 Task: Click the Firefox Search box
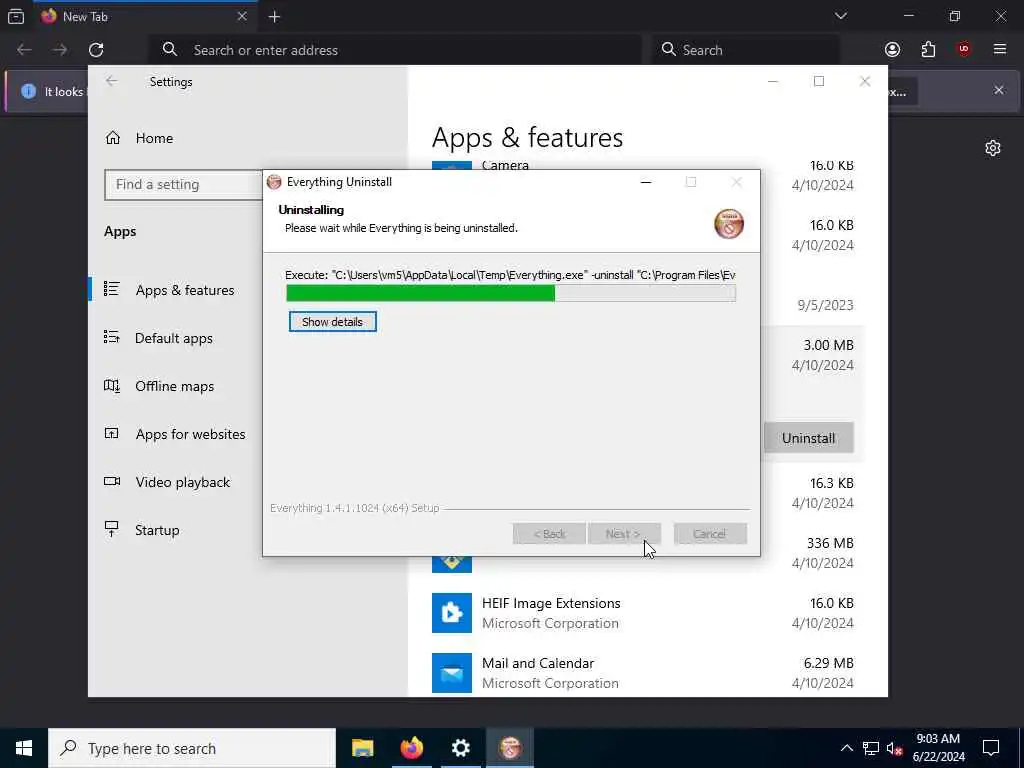coord(746,50)
